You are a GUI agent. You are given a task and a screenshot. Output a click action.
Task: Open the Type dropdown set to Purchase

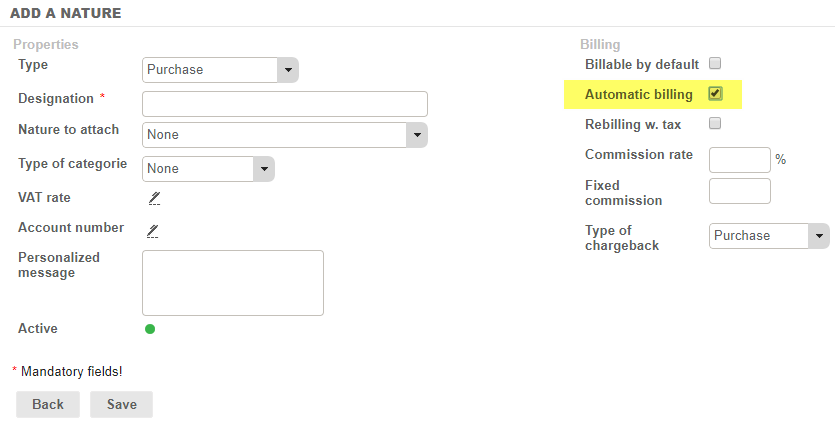point(221,70)
